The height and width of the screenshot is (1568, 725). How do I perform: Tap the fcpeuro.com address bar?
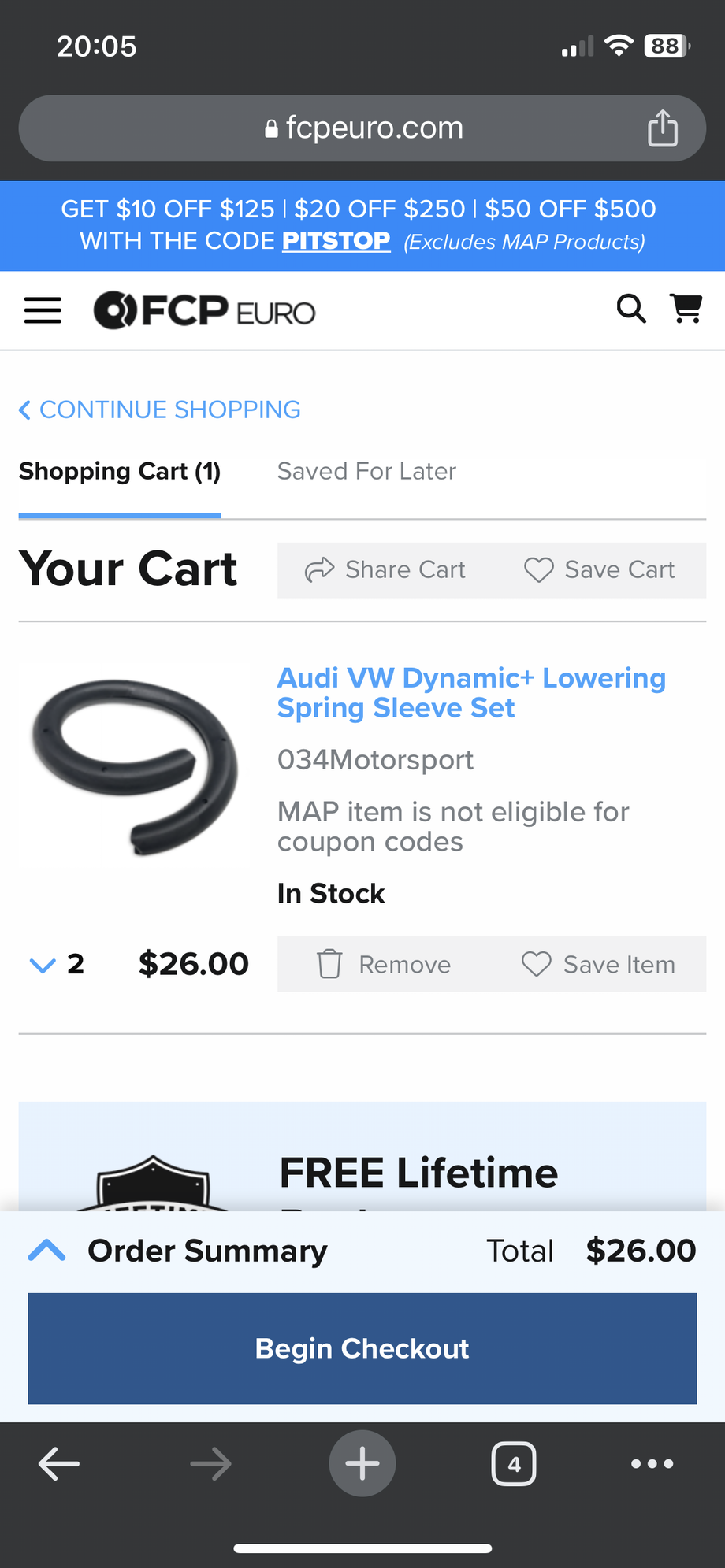(362, 128)
